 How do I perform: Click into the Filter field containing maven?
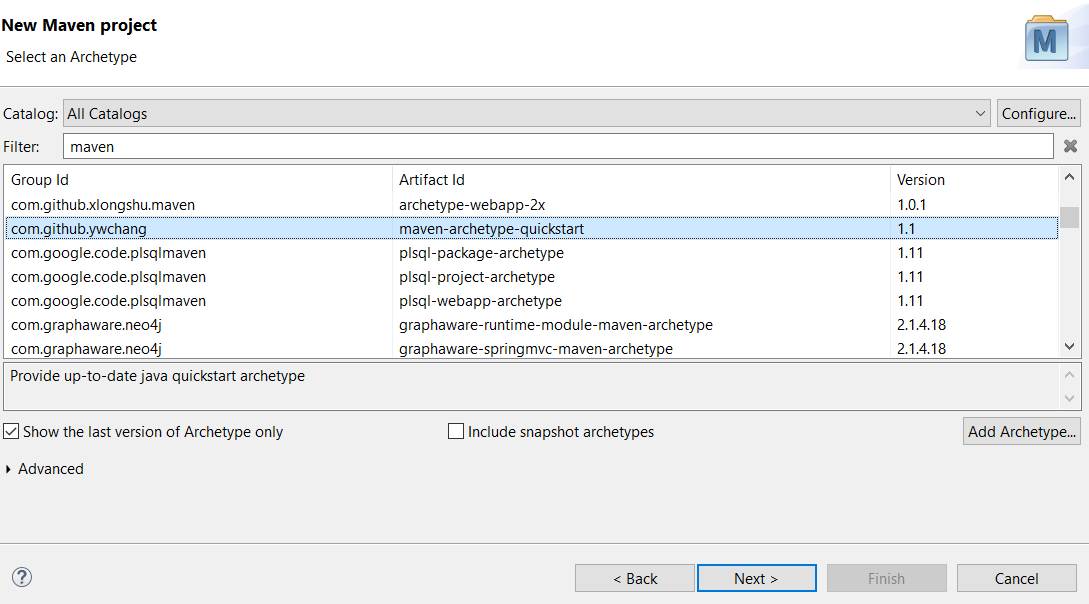(558, 146)
